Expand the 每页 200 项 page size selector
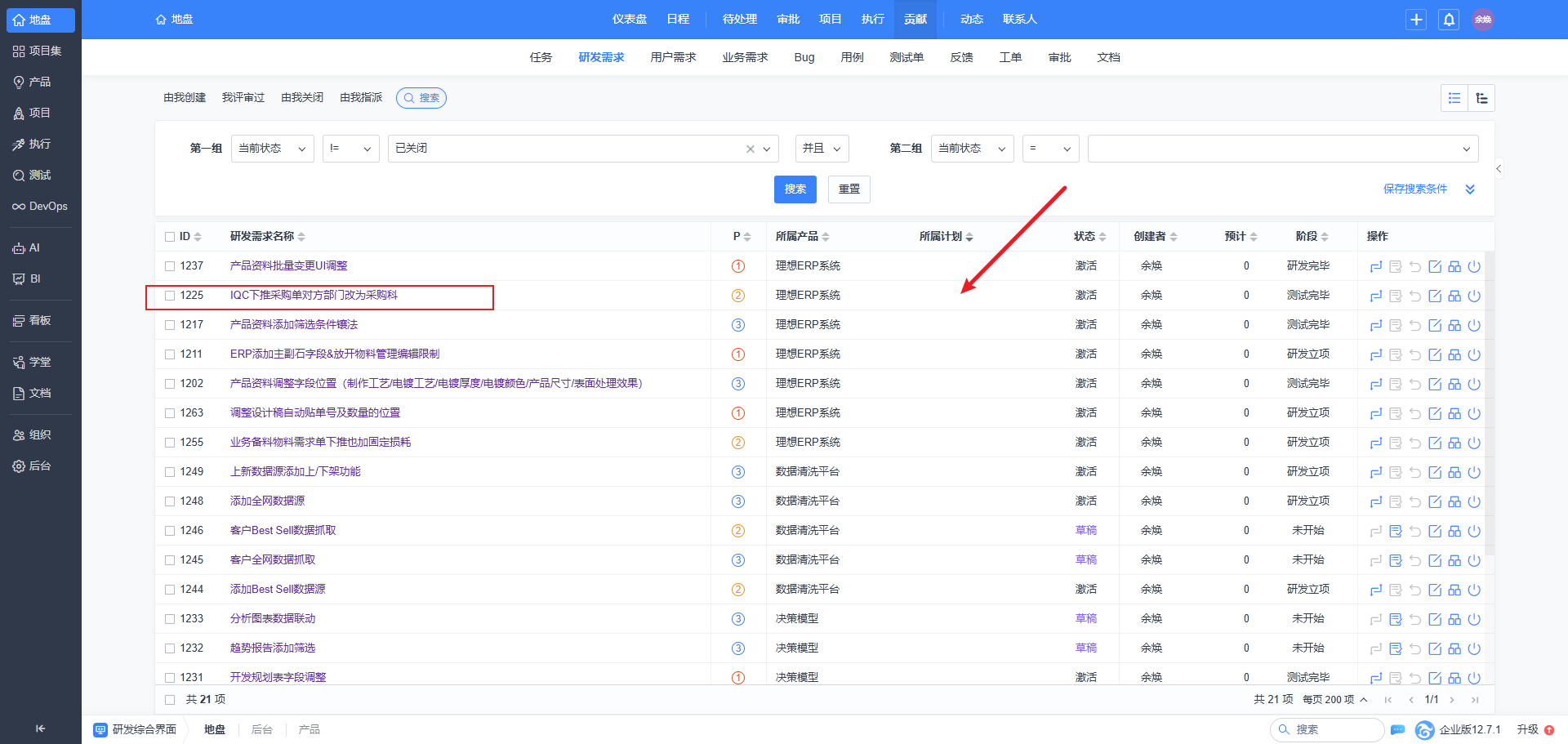 pyautogui.click(x=1335, y=700)
